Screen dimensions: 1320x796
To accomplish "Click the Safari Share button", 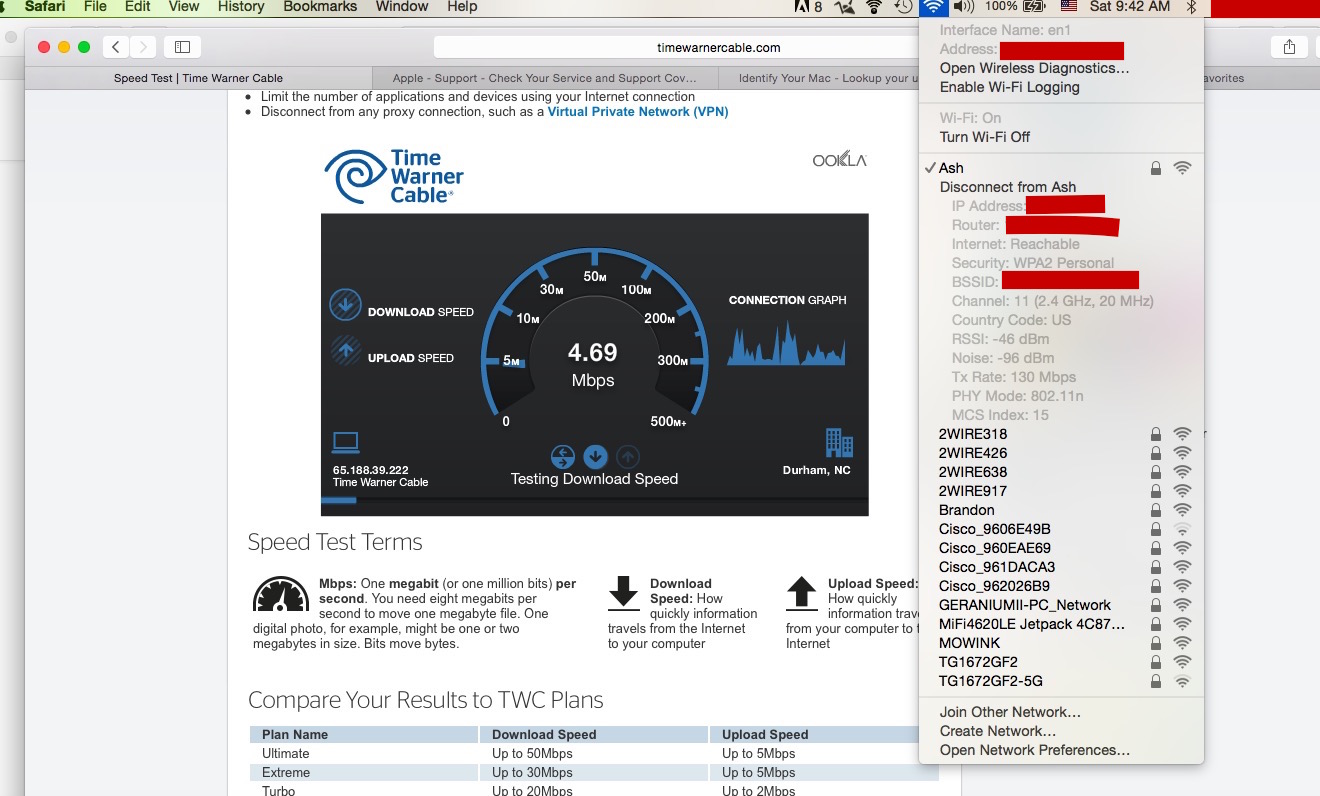I will pyautogui.click(x=1289, y=47).
